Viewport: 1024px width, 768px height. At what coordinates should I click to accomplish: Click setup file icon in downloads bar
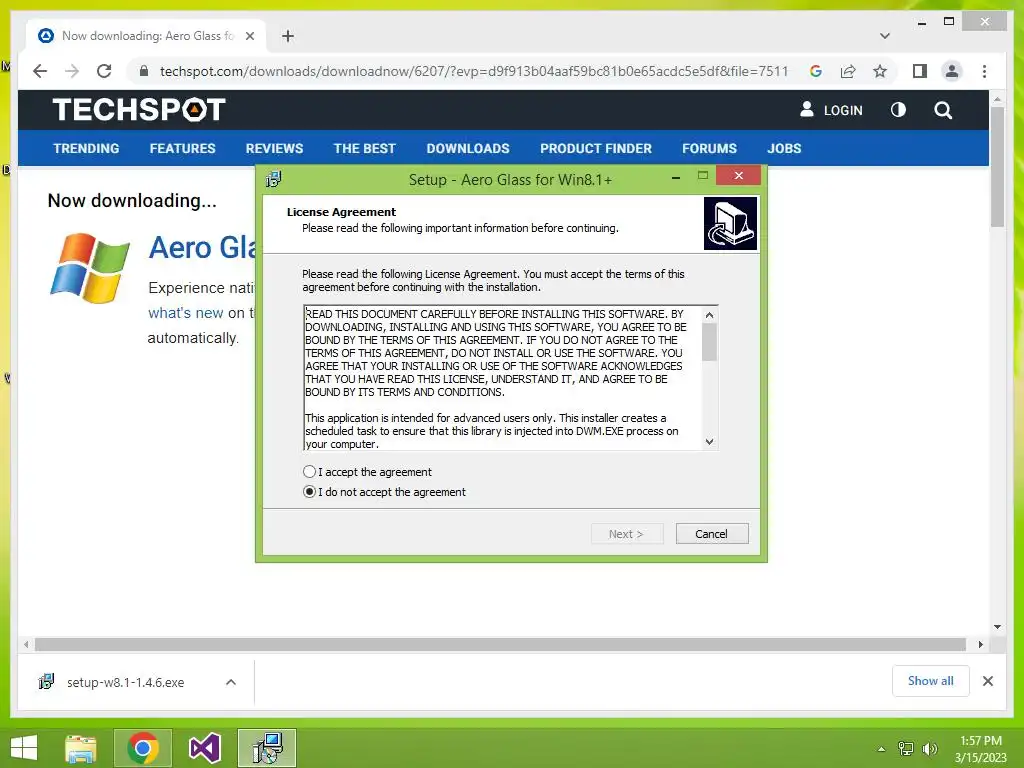point(46,682)
